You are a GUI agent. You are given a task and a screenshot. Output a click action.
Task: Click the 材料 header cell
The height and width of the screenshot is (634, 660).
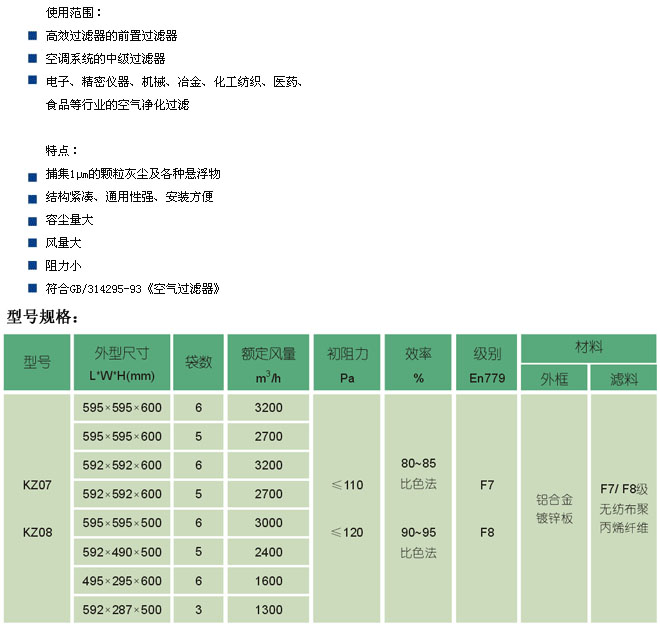(588, 348)
